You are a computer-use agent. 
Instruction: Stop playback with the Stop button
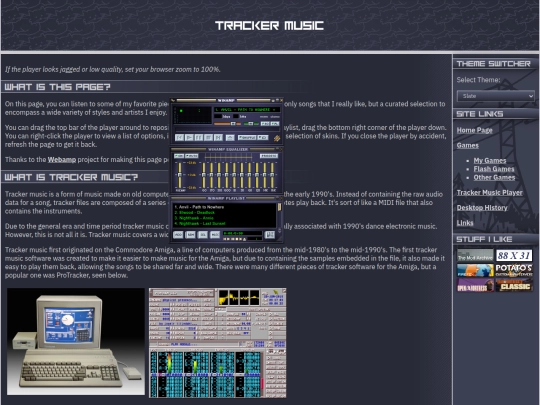coord(208,137)
